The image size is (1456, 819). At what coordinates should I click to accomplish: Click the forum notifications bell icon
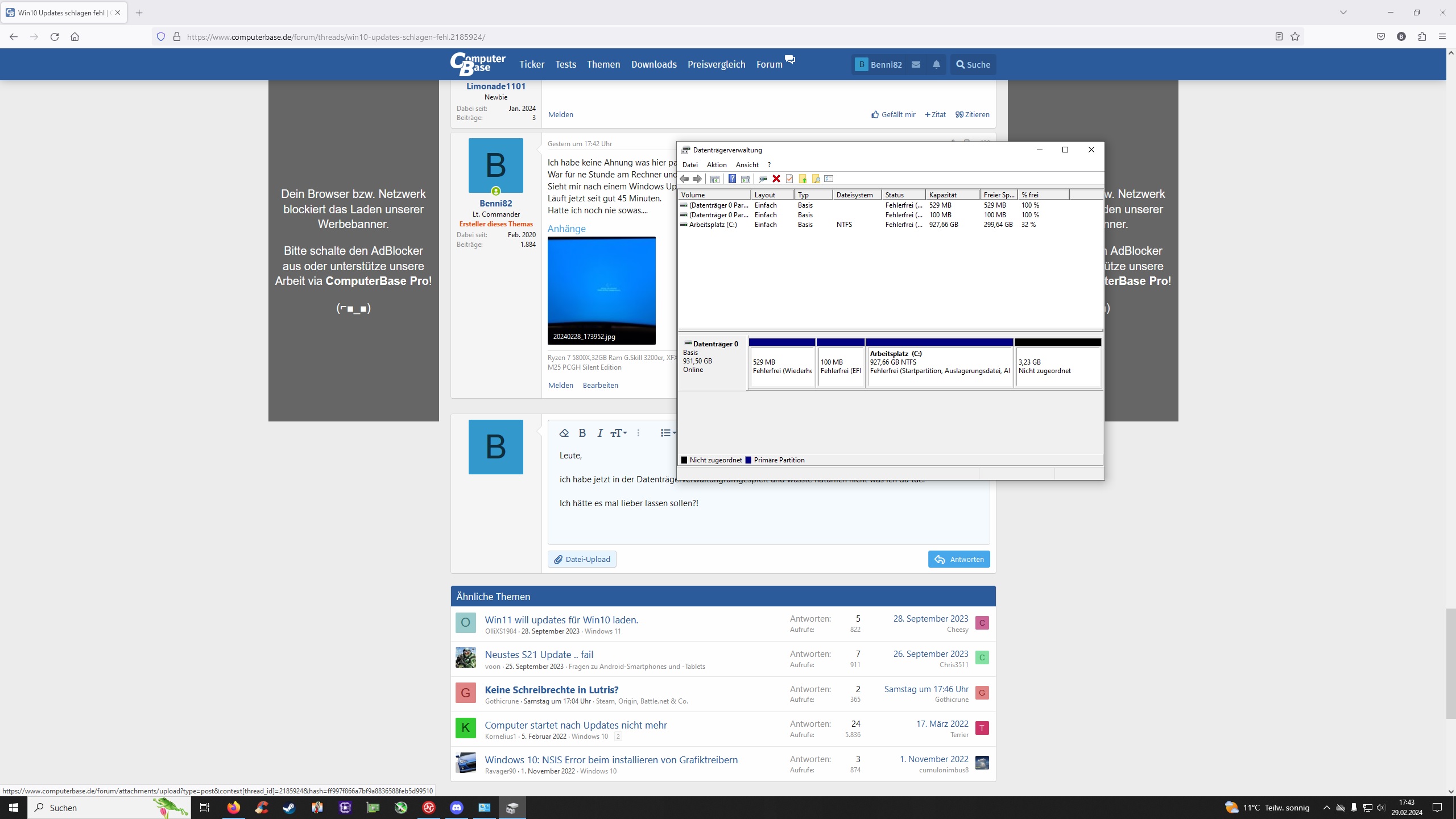(936, 65)
